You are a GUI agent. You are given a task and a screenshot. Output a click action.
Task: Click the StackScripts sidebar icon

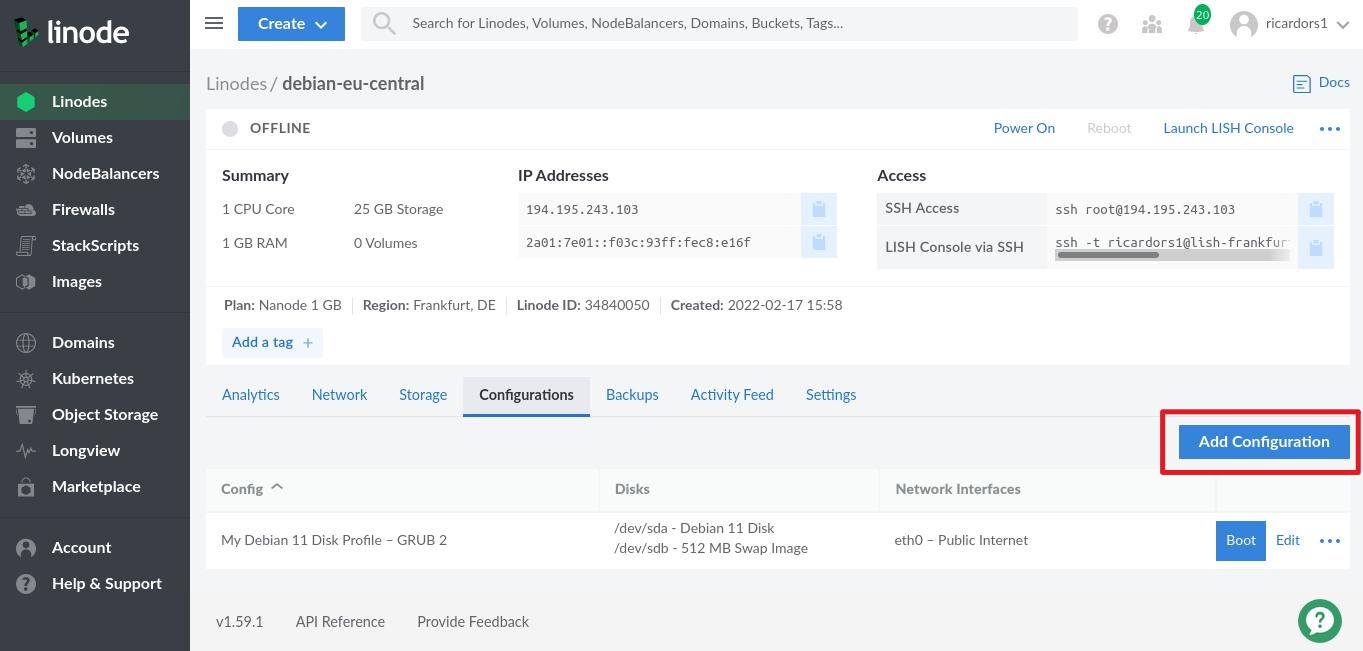pyautogui.click(x=26, y=246)
